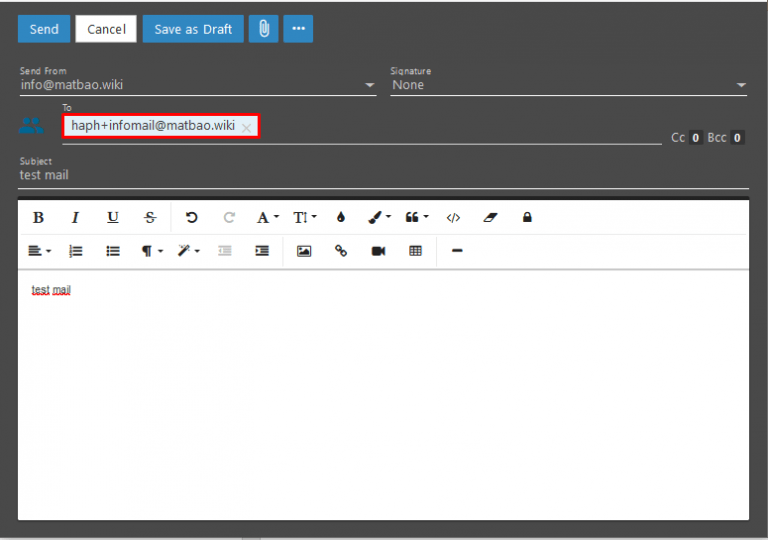768x540 pixels.
Task: Attach a file with paperclip icon
Action: click(x=264, y=29)
